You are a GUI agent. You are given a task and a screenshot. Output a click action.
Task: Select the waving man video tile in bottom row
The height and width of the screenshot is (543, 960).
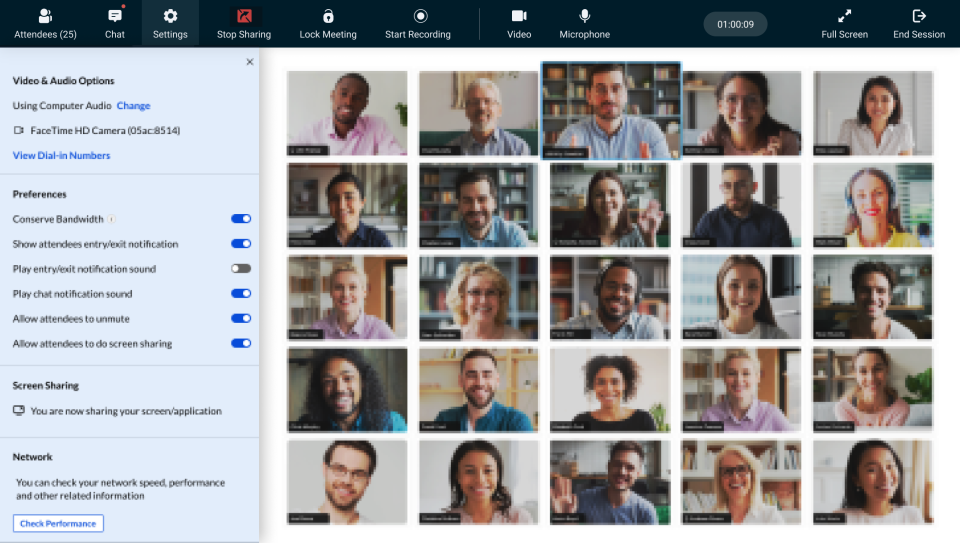[x=610, y=482]
